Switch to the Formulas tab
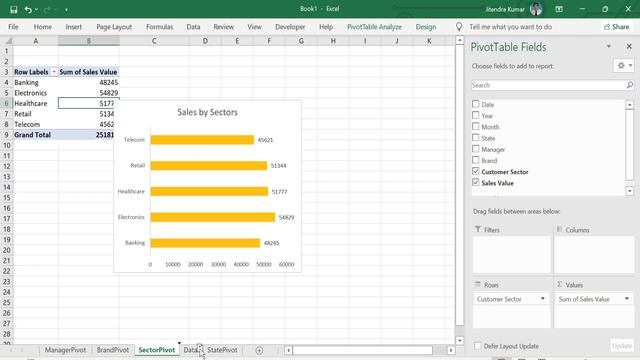 (x=159, y=27)
